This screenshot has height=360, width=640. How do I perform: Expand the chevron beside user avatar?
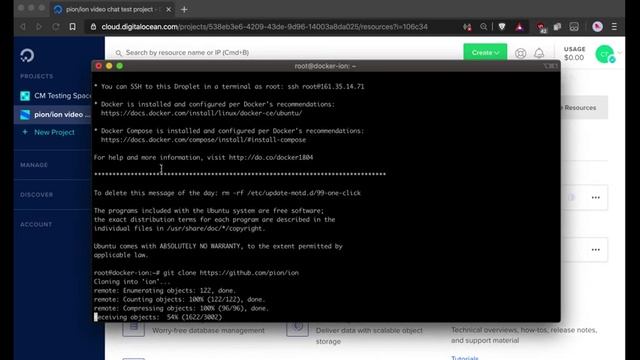point(620,53)
